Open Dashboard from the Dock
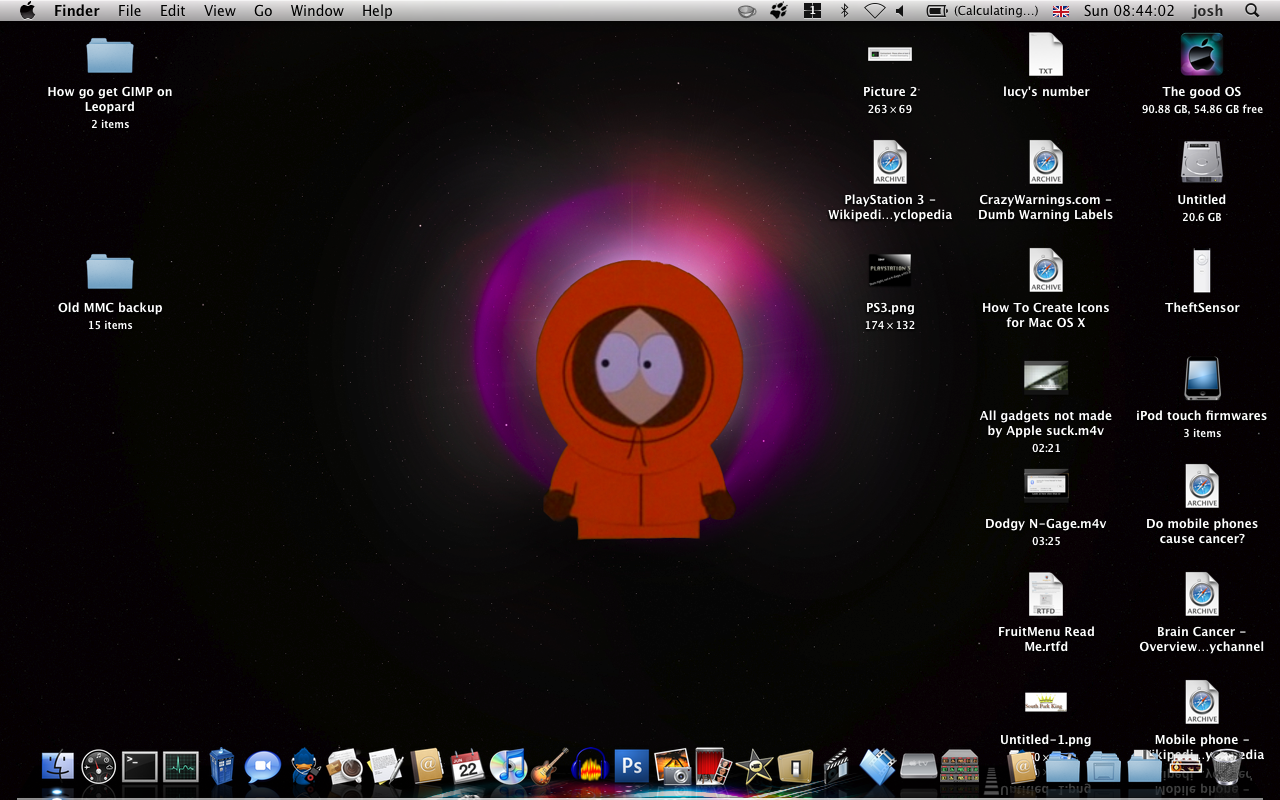The height and width of the screenshot is (800, 1280). [x=99, y=767]
